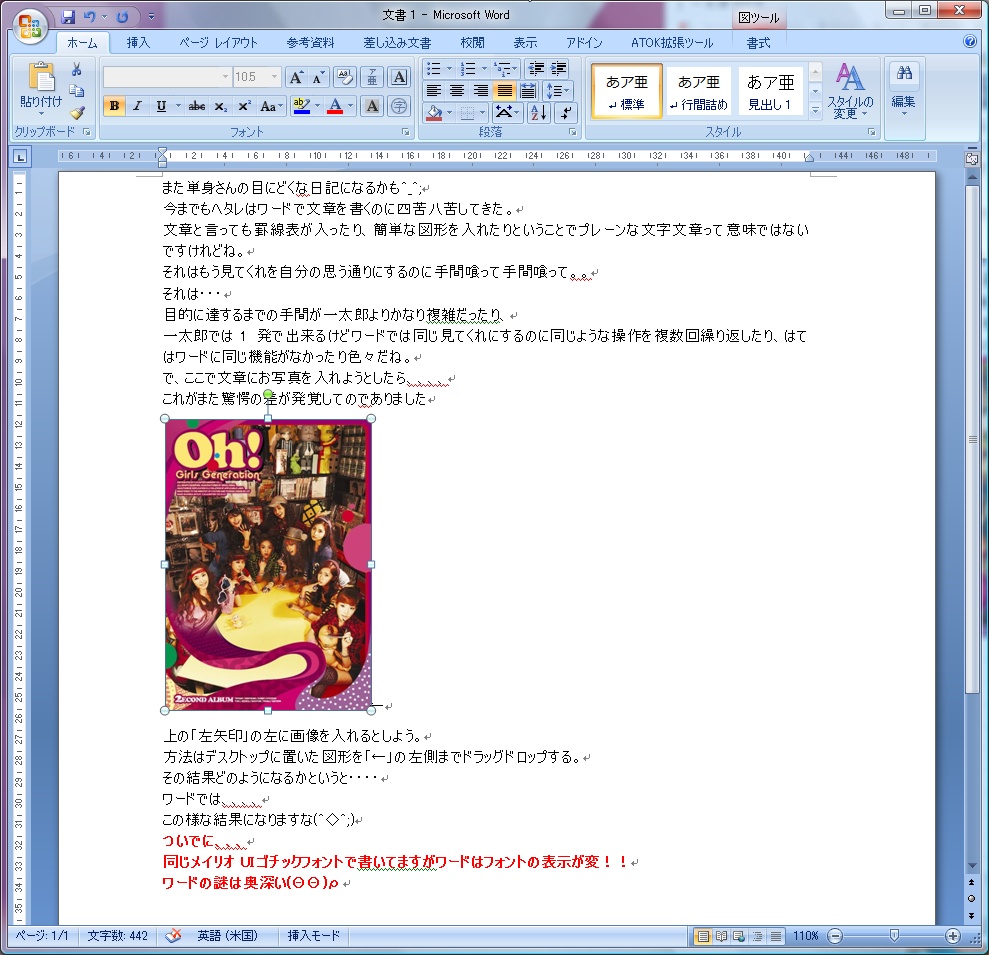The width and height of the screenshot is (989, 955).
Task: Open スタイルの変更 change styles menu
Action: point(850,91)
